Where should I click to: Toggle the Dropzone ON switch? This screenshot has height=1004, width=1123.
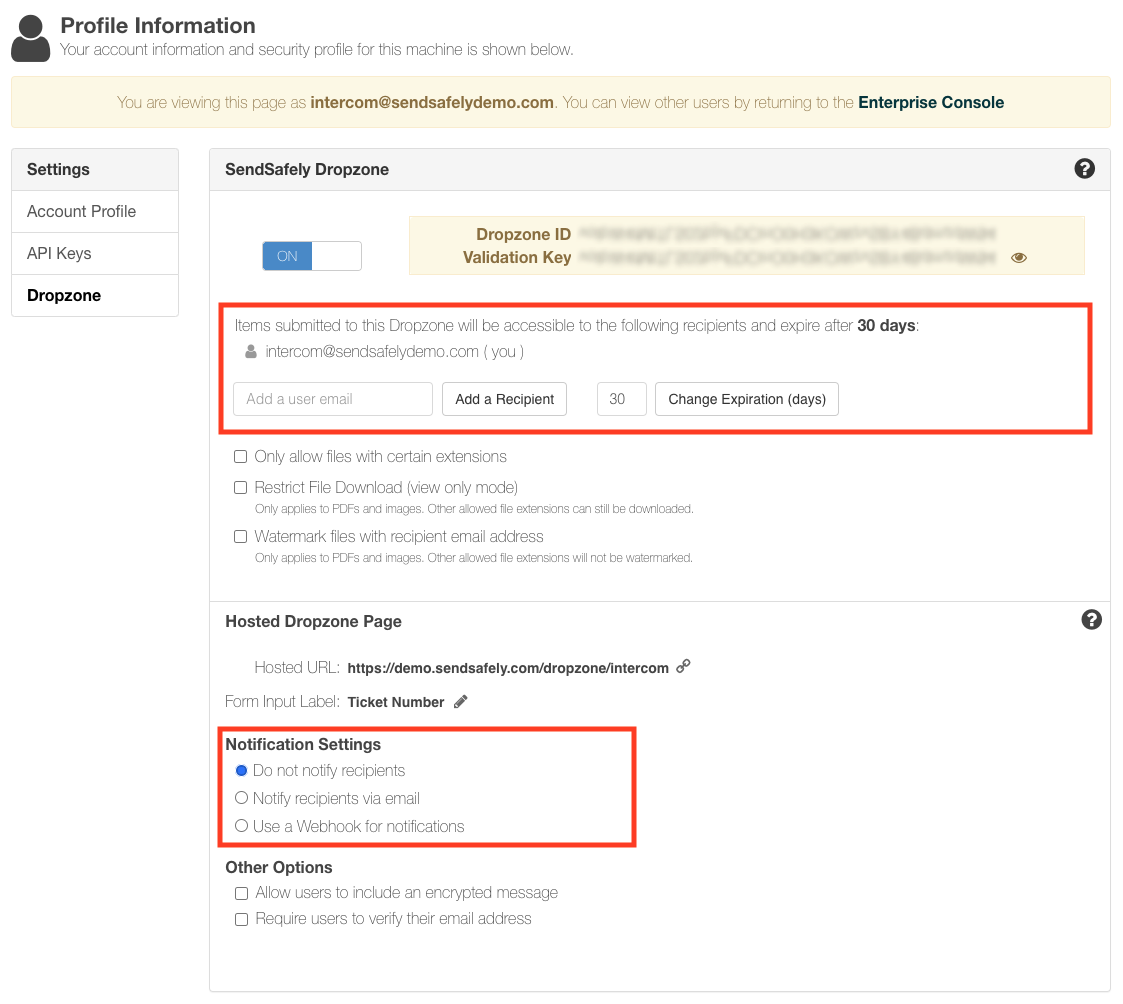coord(311,256)
